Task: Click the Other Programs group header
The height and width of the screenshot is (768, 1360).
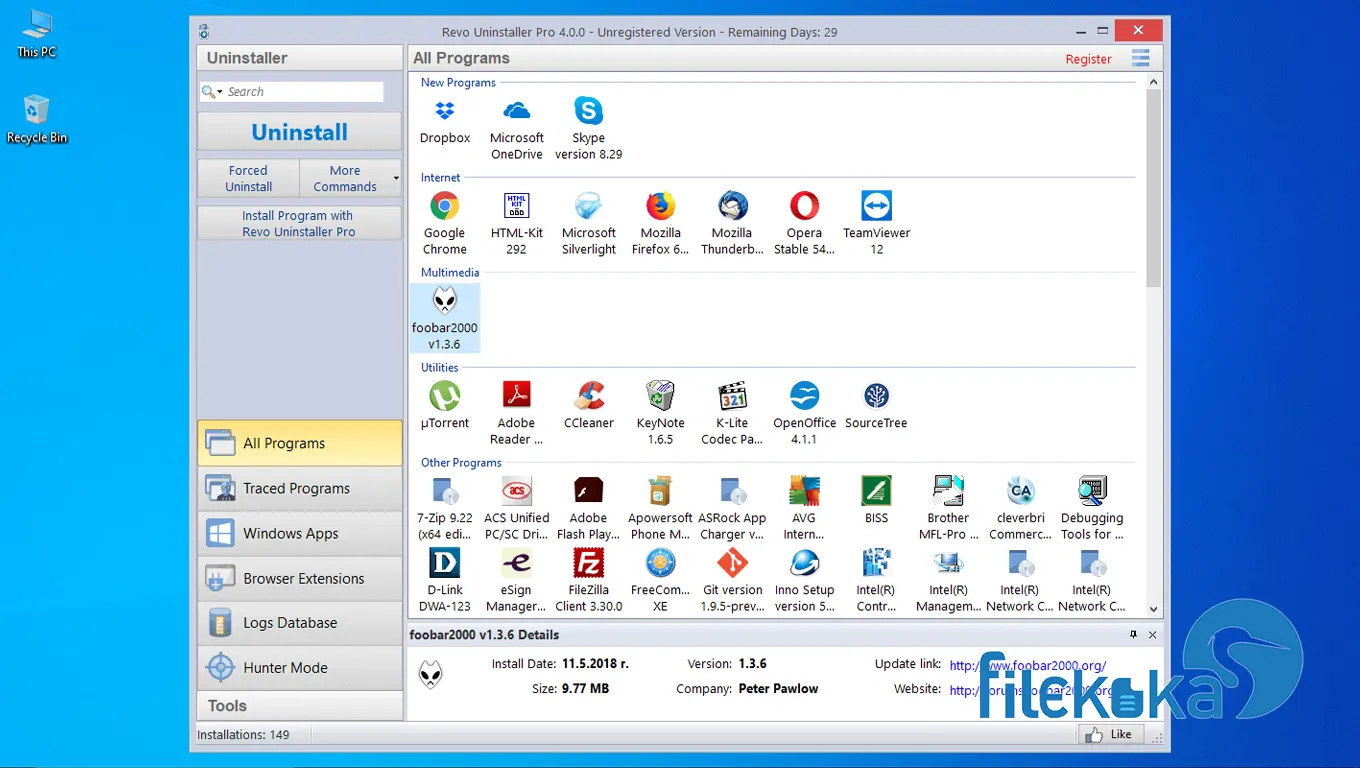Action: pyautogui.click(x=461, y=463)
